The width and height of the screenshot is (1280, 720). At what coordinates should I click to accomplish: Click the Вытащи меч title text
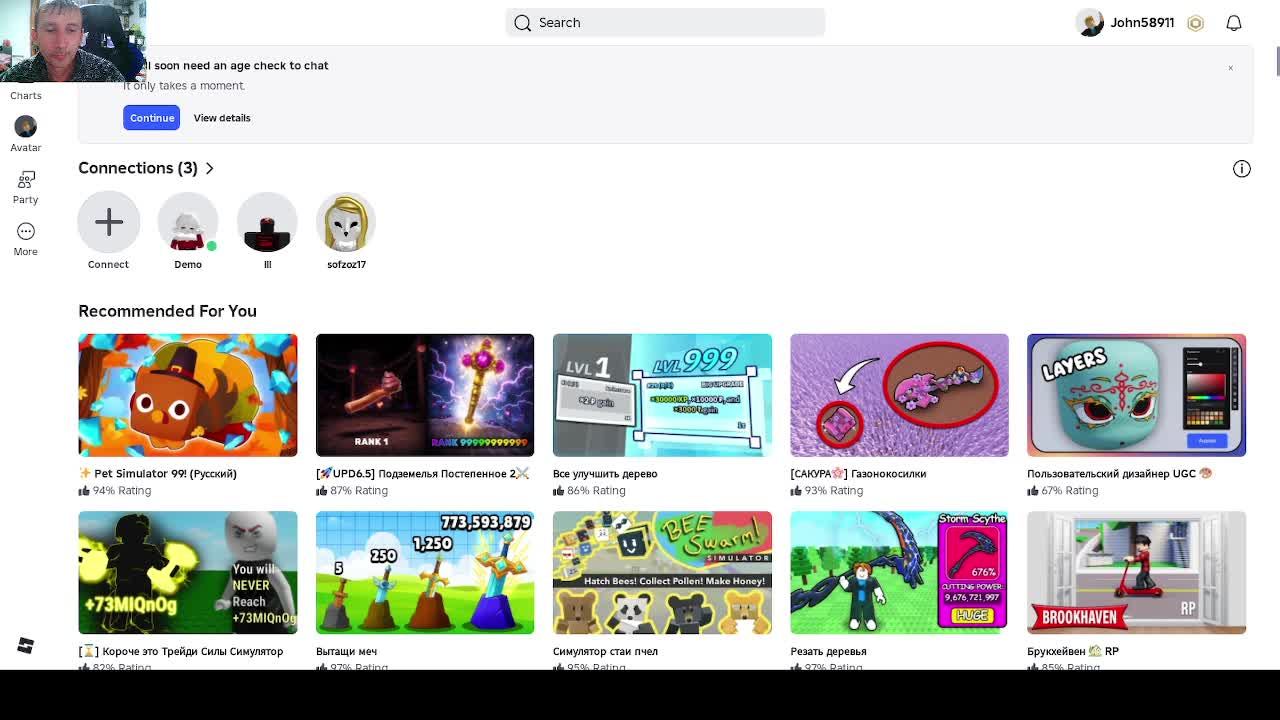point(346,651)
